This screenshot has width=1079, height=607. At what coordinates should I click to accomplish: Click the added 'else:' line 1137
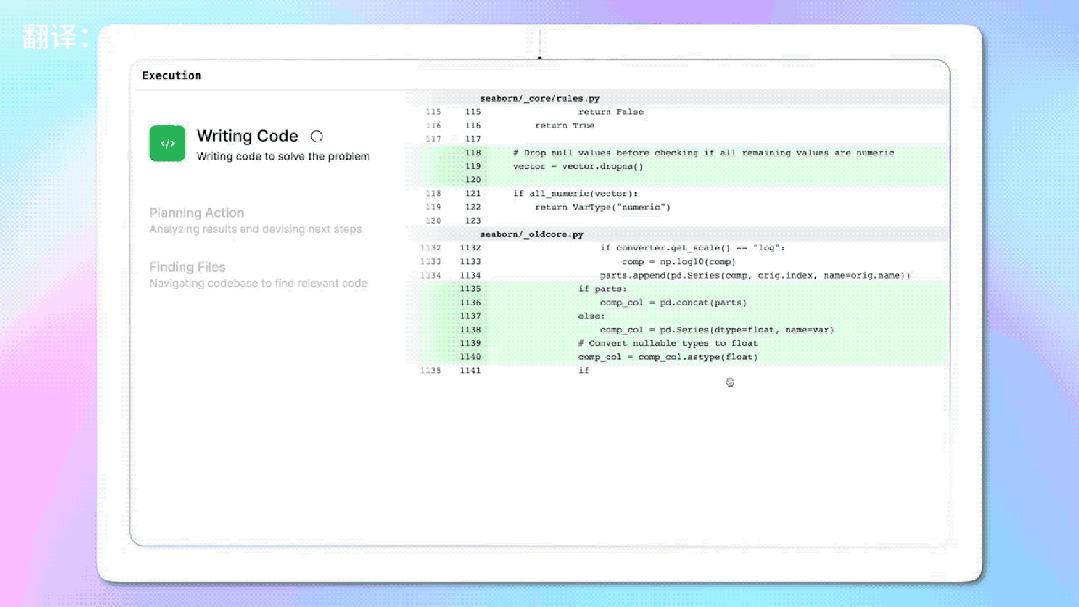pos(591,316)
